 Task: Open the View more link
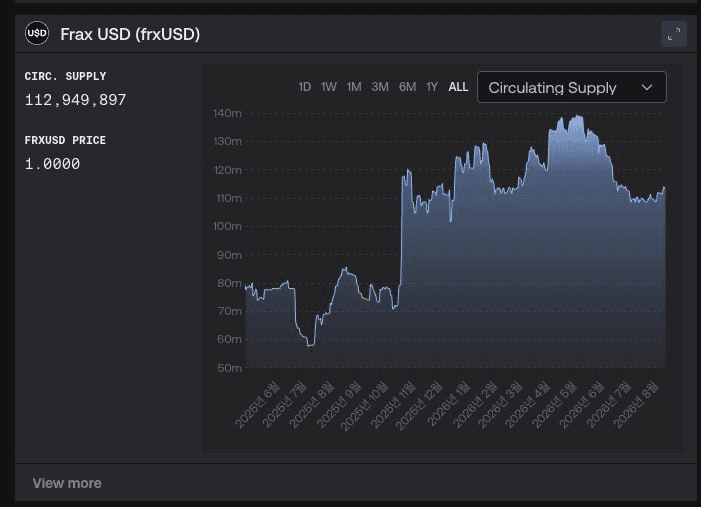tap(67, 483)
